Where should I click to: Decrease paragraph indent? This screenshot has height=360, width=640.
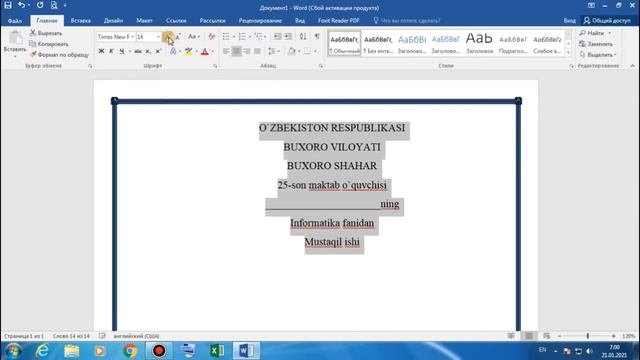[x=278, y=37]
